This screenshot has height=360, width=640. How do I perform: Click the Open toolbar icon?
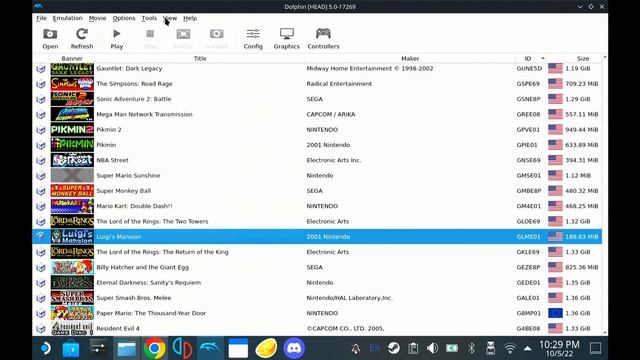(x=50, y=39)
